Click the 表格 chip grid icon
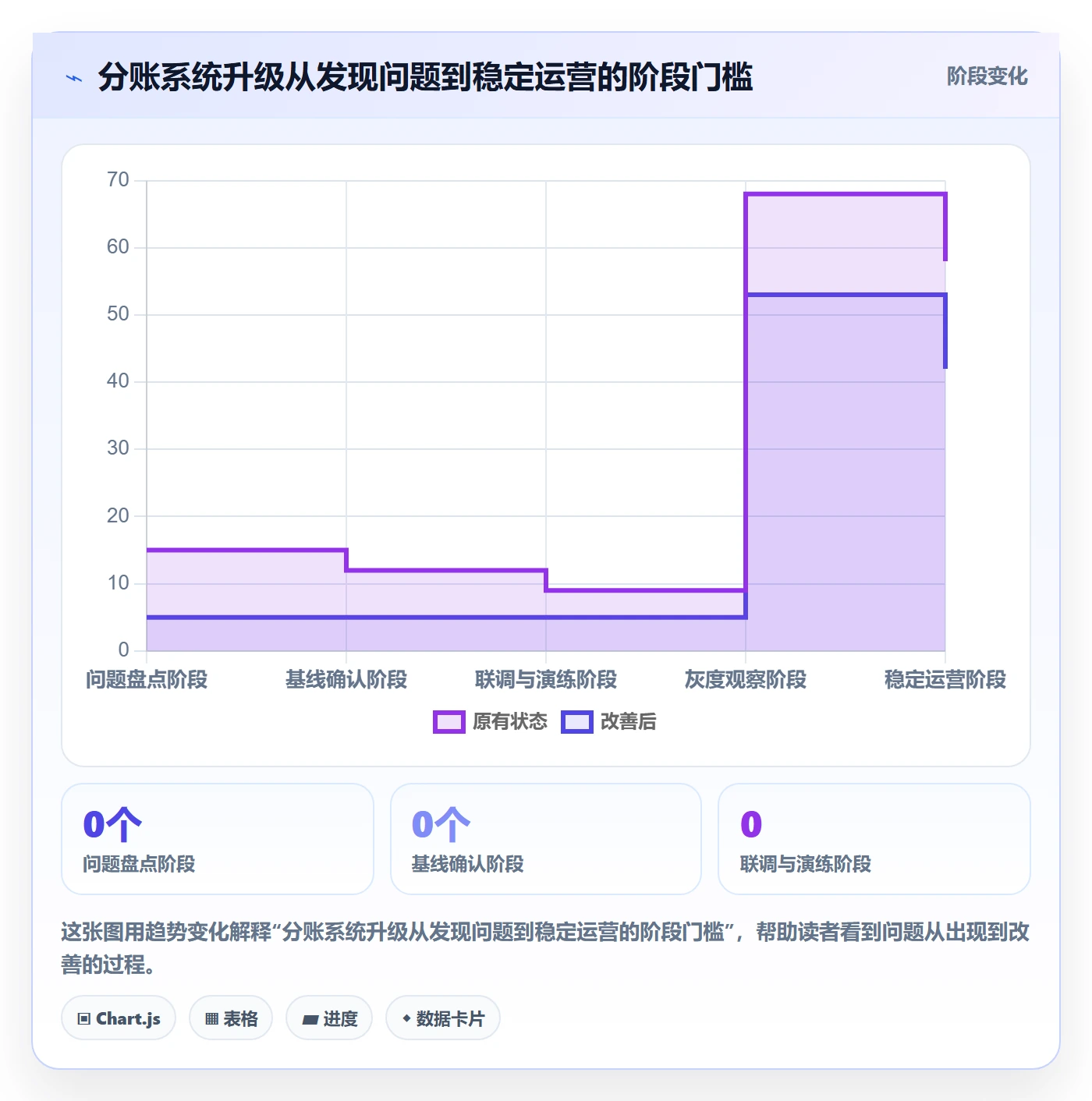Screen dimensions: 1092x1101 pyautogui.click(x=211, y=1018)
